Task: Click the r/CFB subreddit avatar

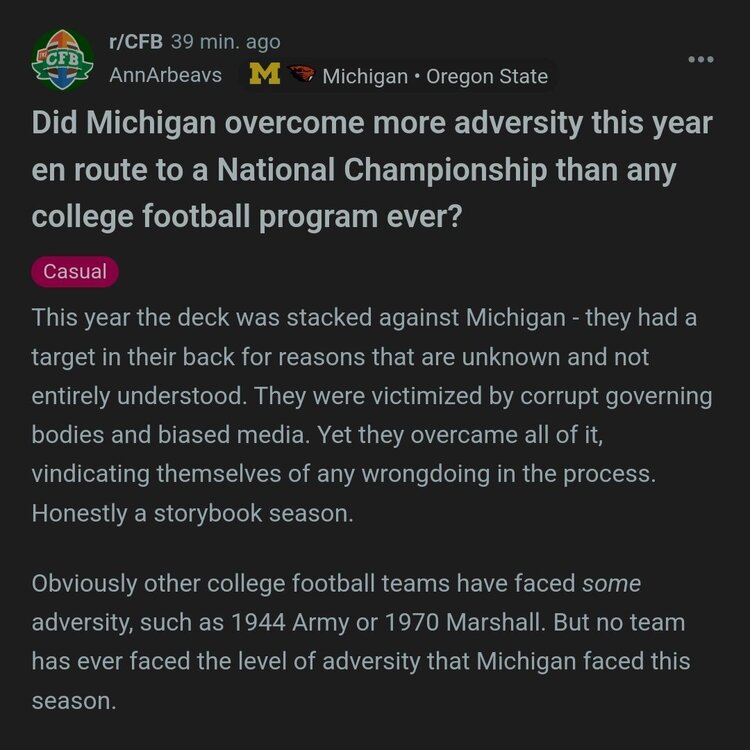Action: 63,60
